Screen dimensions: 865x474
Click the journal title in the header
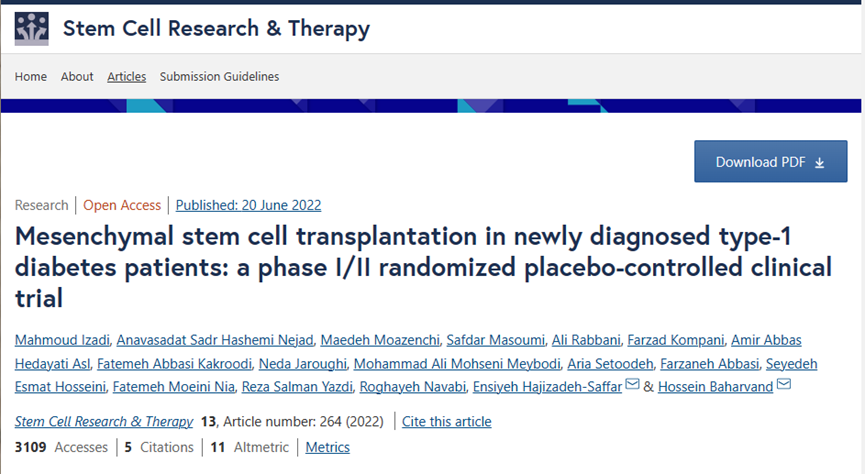(x=216, y=29)
